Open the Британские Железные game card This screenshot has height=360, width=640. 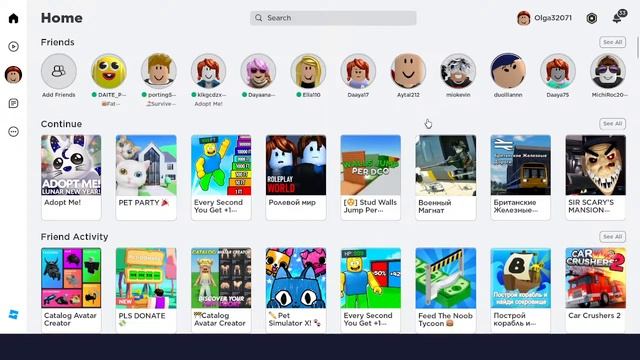520,178
